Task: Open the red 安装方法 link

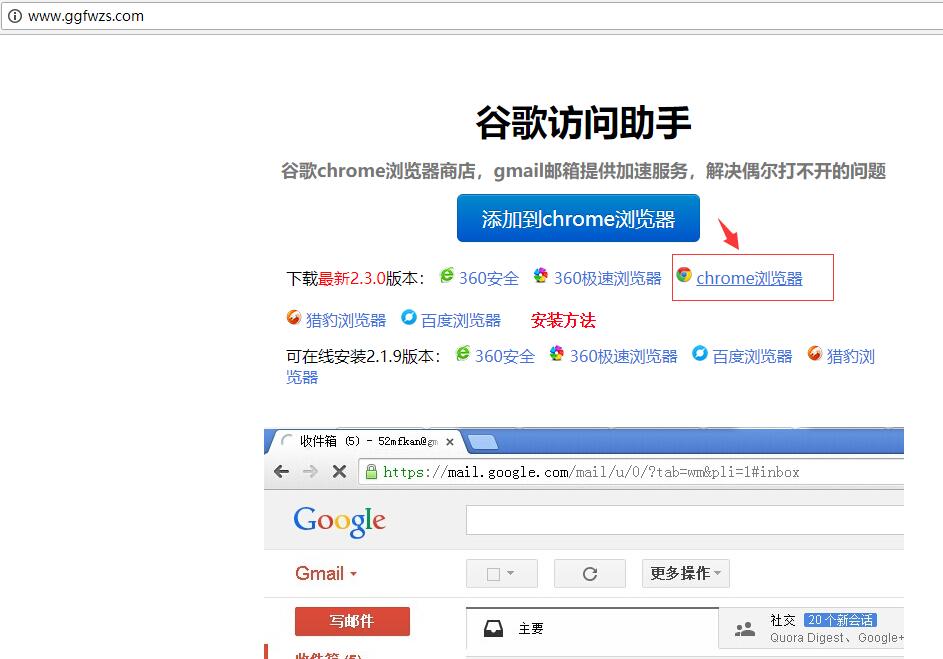Action: tap(563, 320)
